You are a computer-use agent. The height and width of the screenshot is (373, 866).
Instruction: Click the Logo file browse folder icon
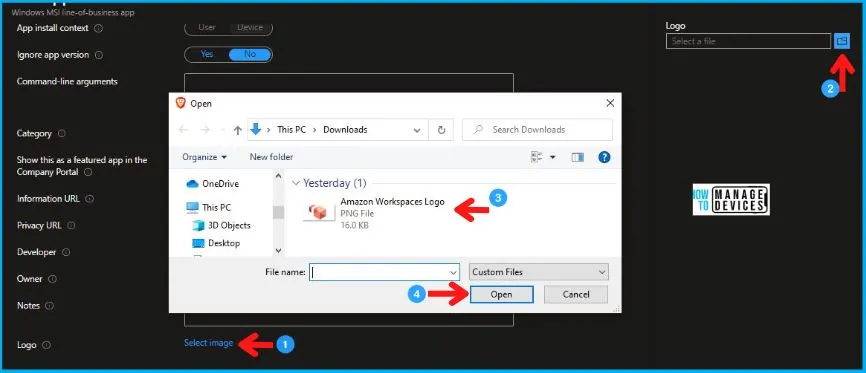click(x=841, y=41)
